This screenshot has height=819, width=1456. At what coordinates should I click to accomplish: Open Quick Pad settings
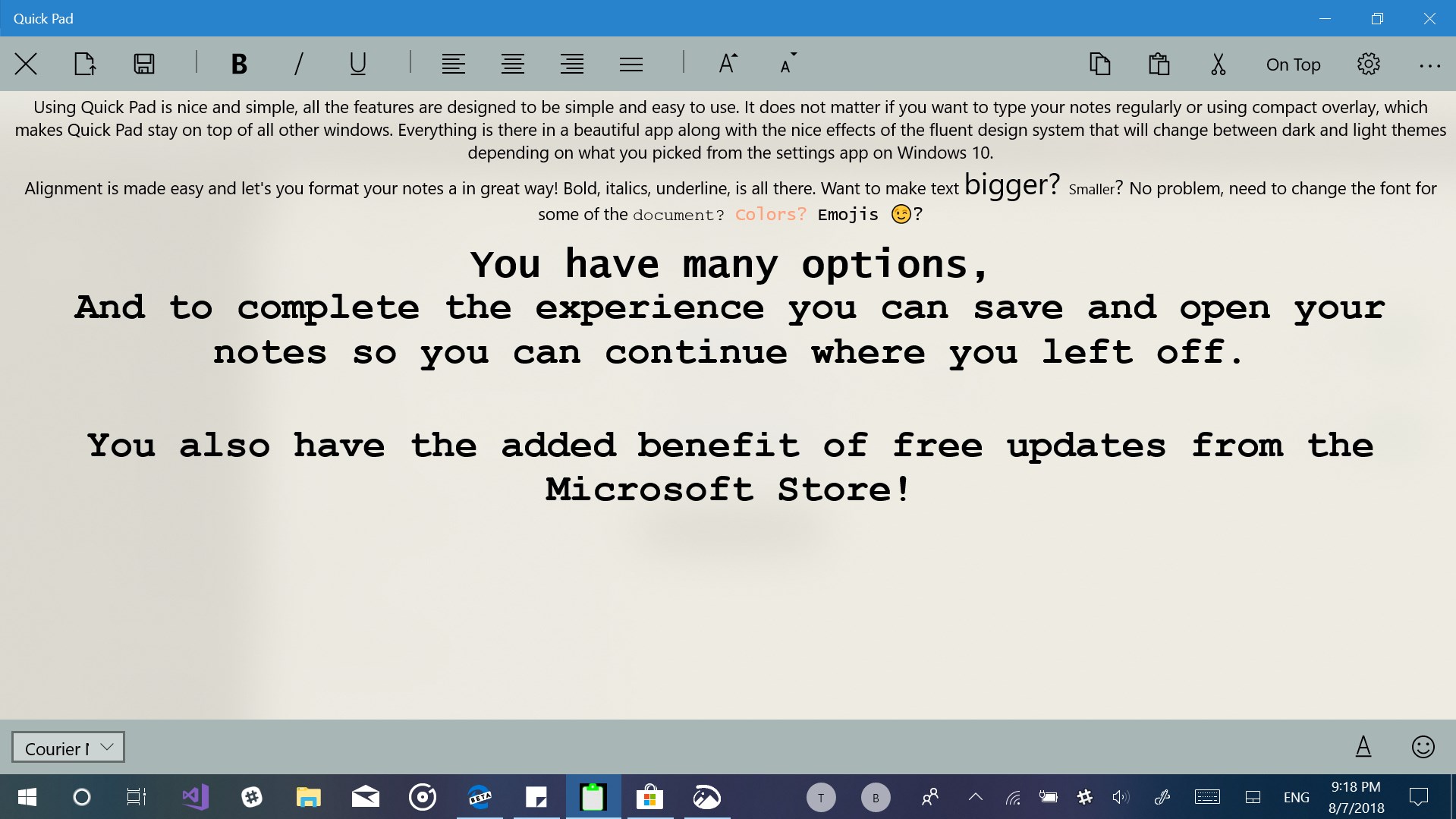[1368, 65]
